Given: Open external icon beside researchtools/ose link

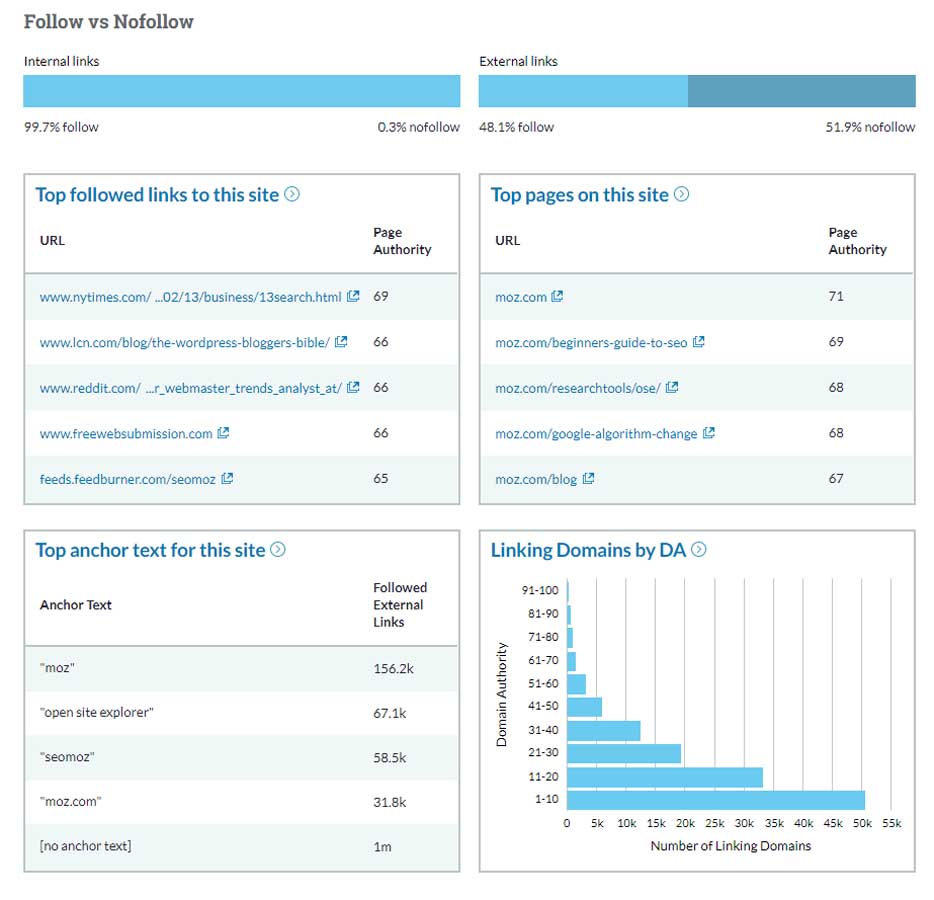Looking at the screenshot, I should point(672,387).
